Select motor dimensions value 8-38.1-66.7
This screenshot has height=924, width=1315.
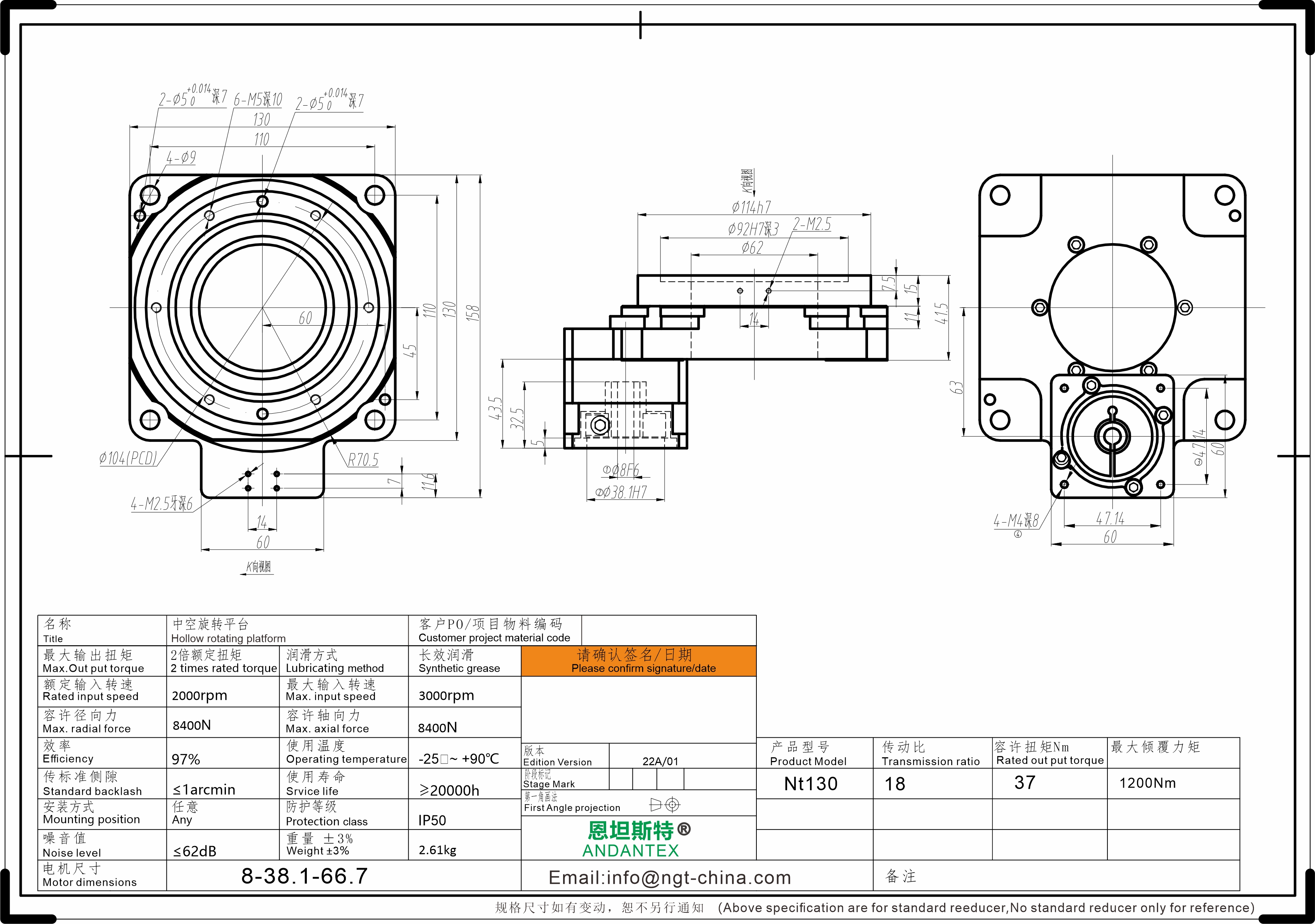(304, 876)
